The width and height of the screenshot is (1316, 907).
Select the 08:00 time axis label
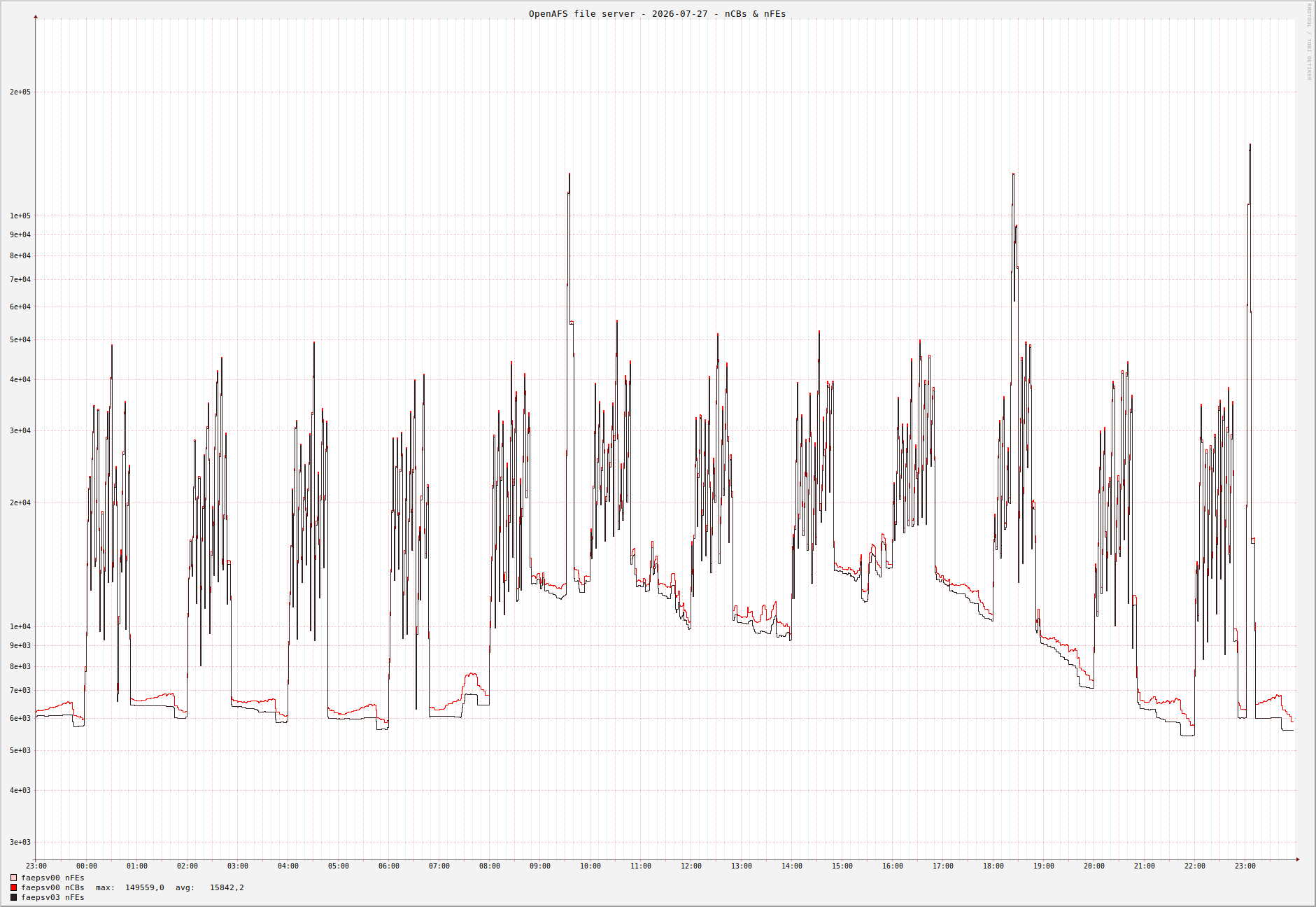coord(490,866)
